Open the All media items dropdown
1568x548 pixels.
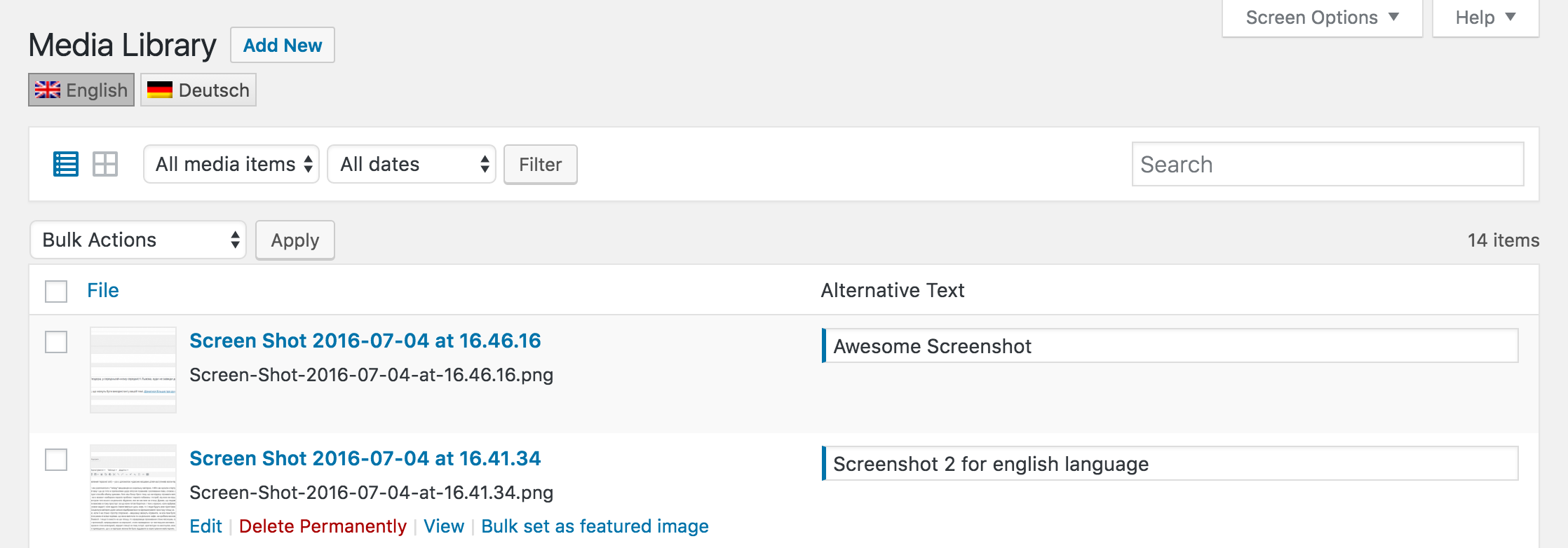(x=231, y=164)
